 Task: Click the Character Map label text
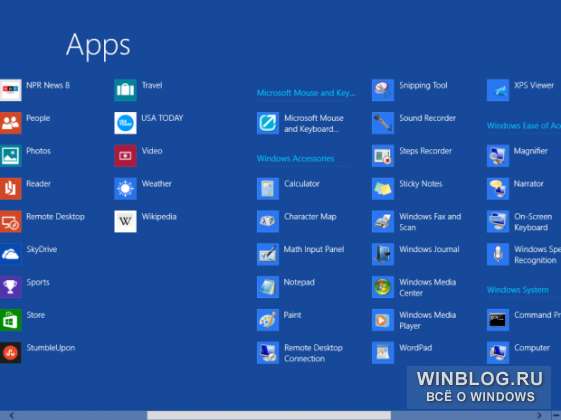pyautogui.click(x=310, y=217)
